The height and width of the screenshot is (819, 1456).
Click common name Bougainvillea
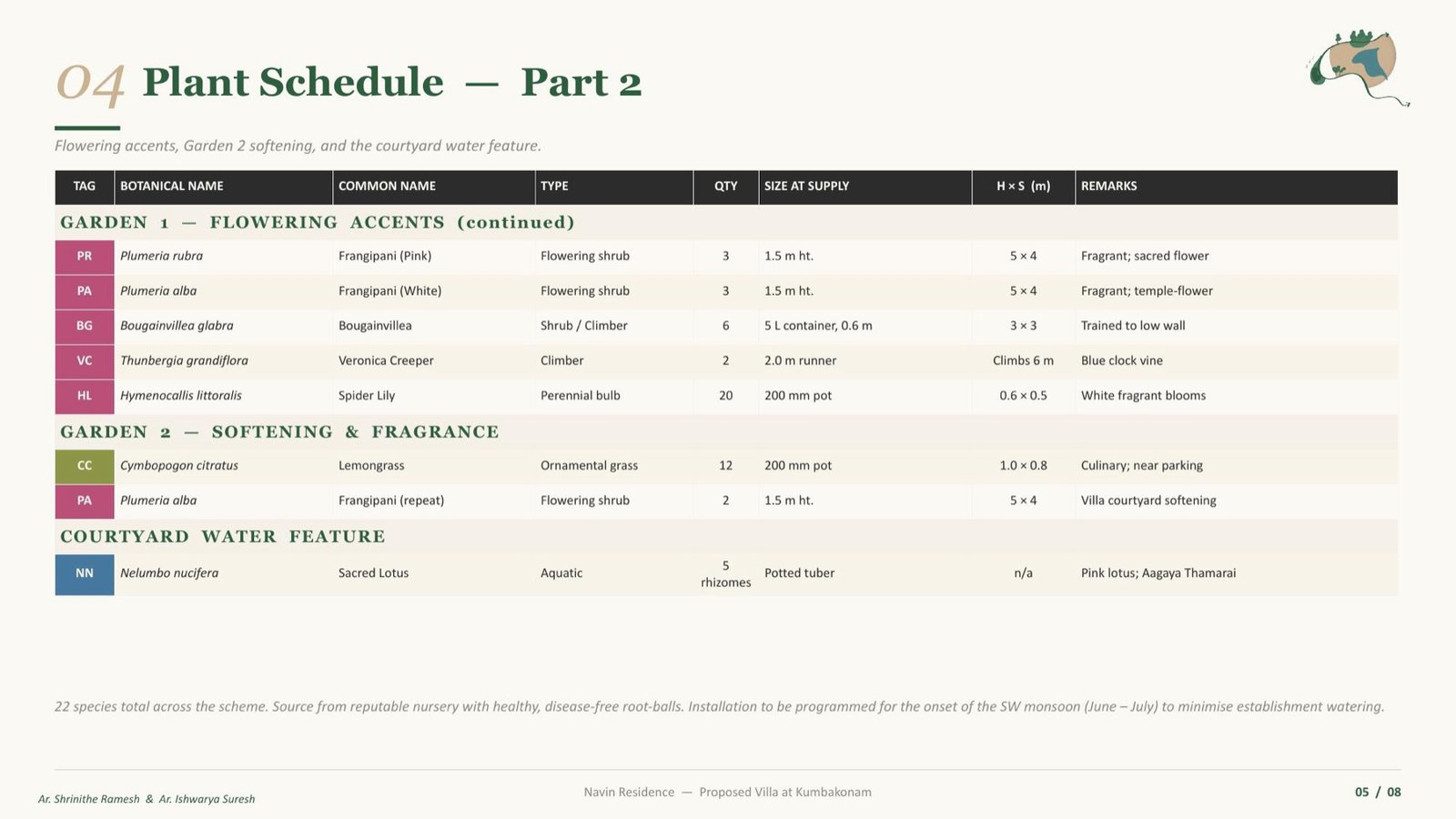375,326
